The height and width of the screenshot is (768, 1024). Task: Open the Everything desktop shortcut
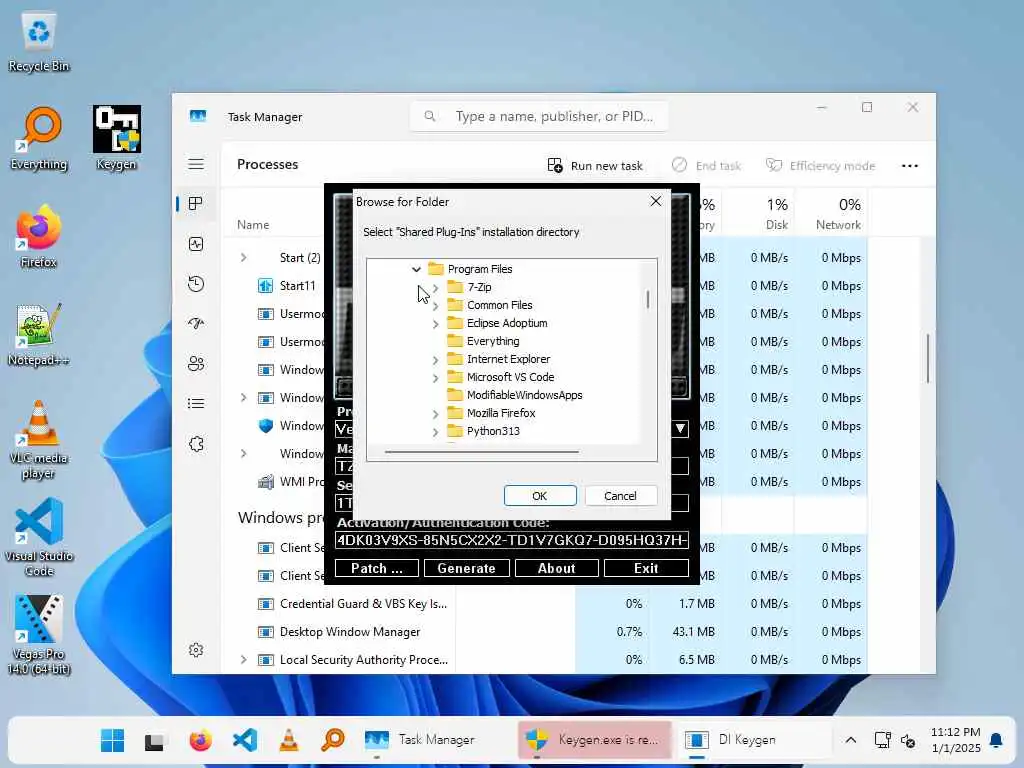pos(39,138)
